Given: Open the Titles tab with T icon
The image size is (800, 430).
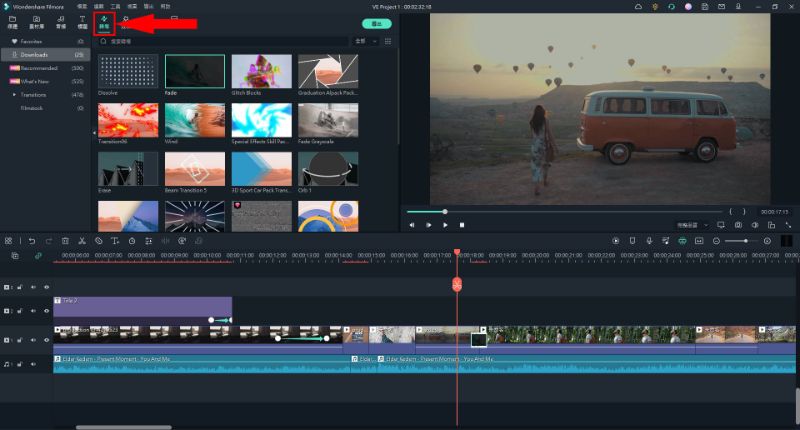Looking at the screenshot, I should click(82, 21).
